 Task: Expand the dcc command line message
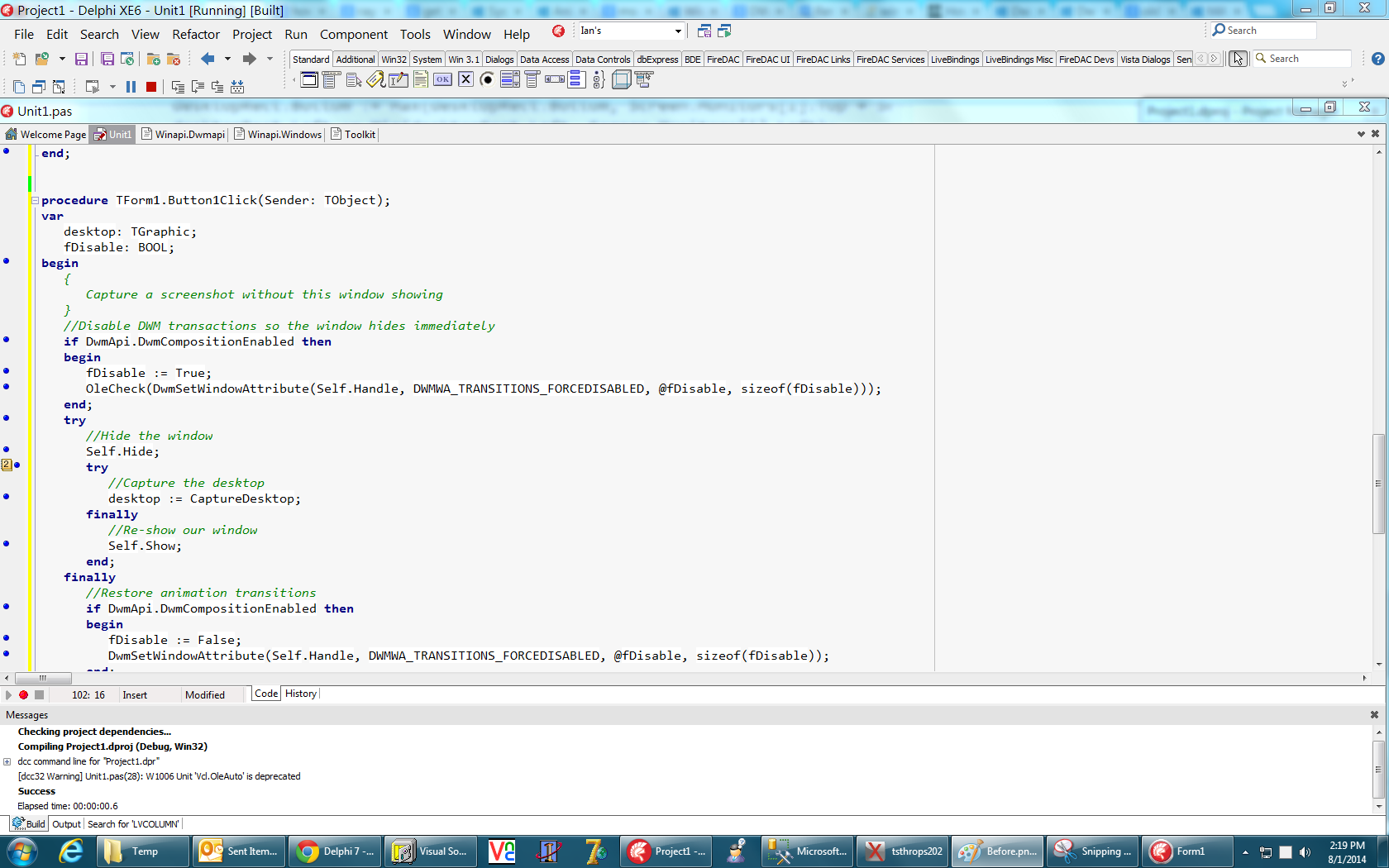click(7, 761)
